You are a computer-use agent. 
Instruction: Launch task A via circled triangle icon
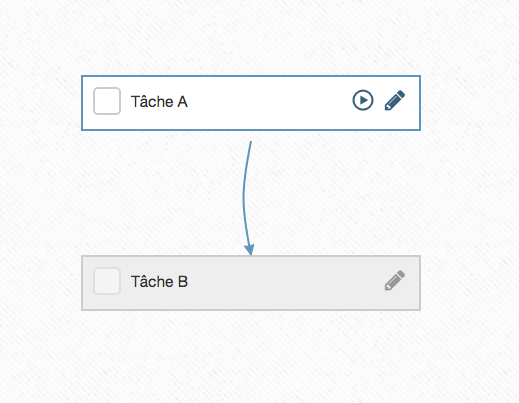click(363, 100)
